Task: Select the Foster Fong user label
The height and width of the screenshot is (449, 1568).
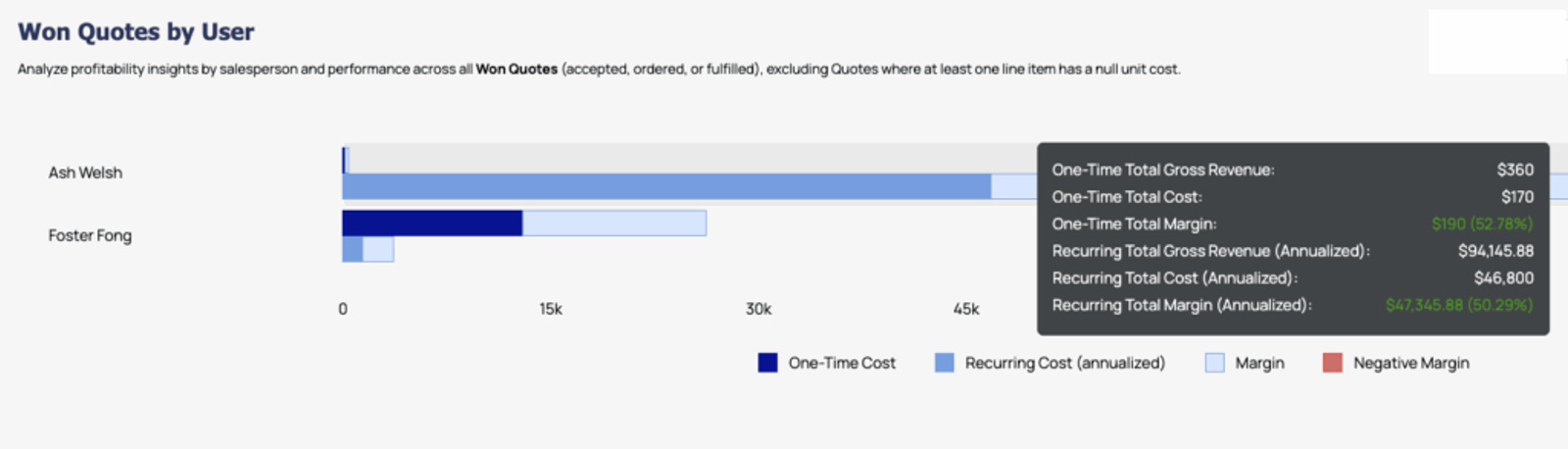Action: pyautogui.click(x=90, y=235)
